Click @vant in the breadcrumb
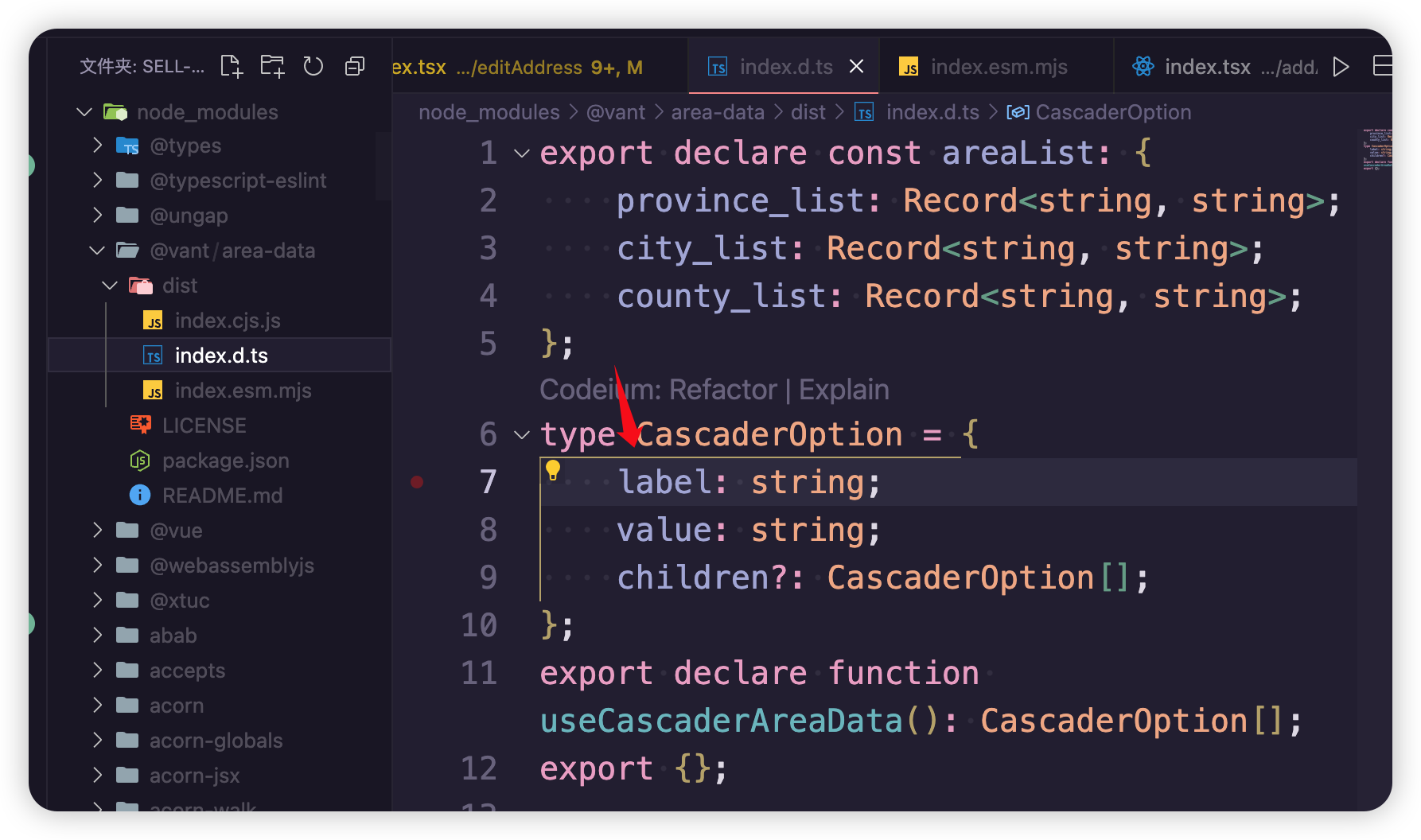The width and height of the screenshot is (1421, 840). point(616,113)
